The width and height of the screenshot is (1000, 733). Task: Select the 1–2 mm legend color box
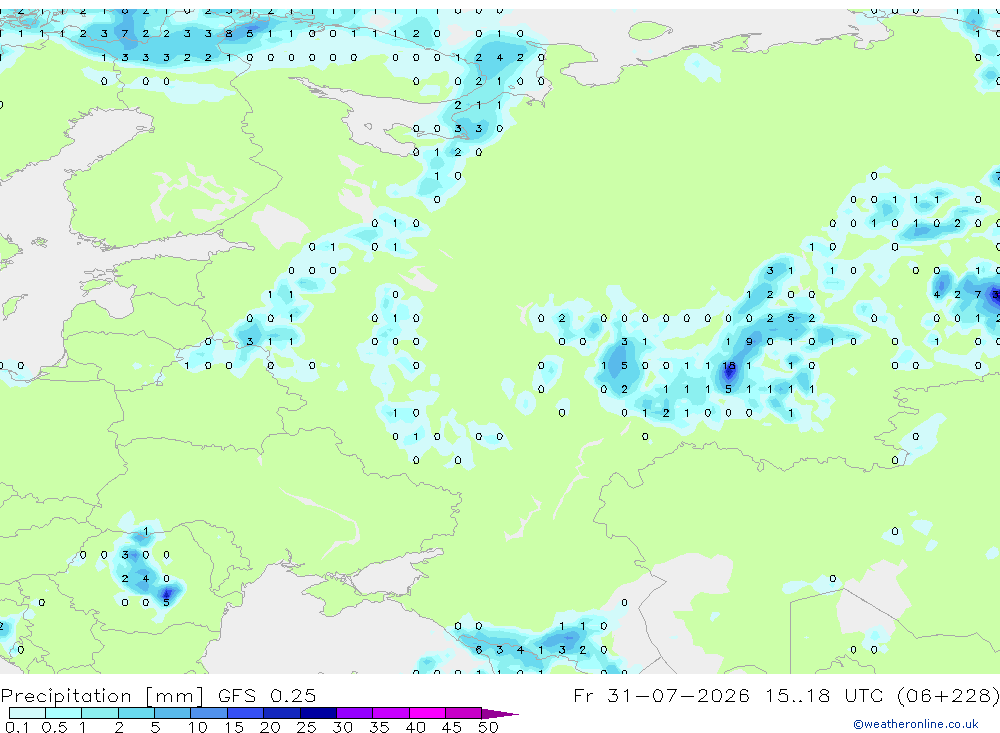100,713
